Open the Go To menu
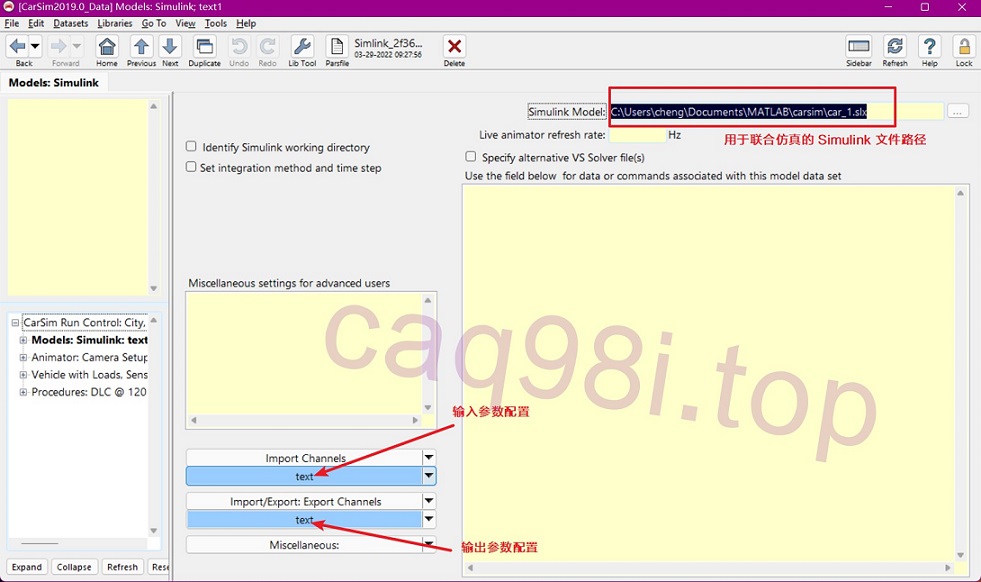The image size is (981, 582). 154,23
